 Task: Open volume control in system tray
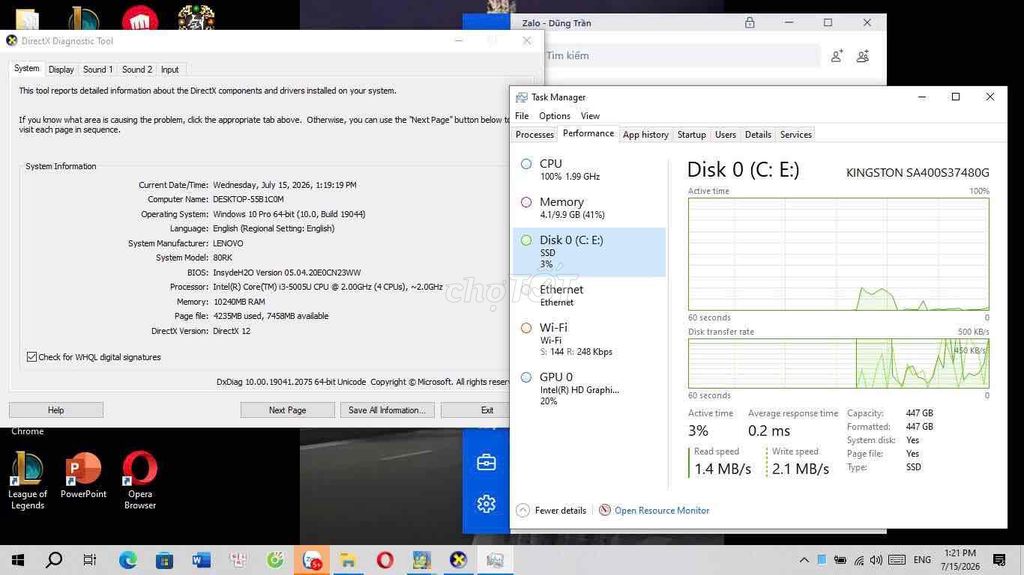(x=876, y=560)
